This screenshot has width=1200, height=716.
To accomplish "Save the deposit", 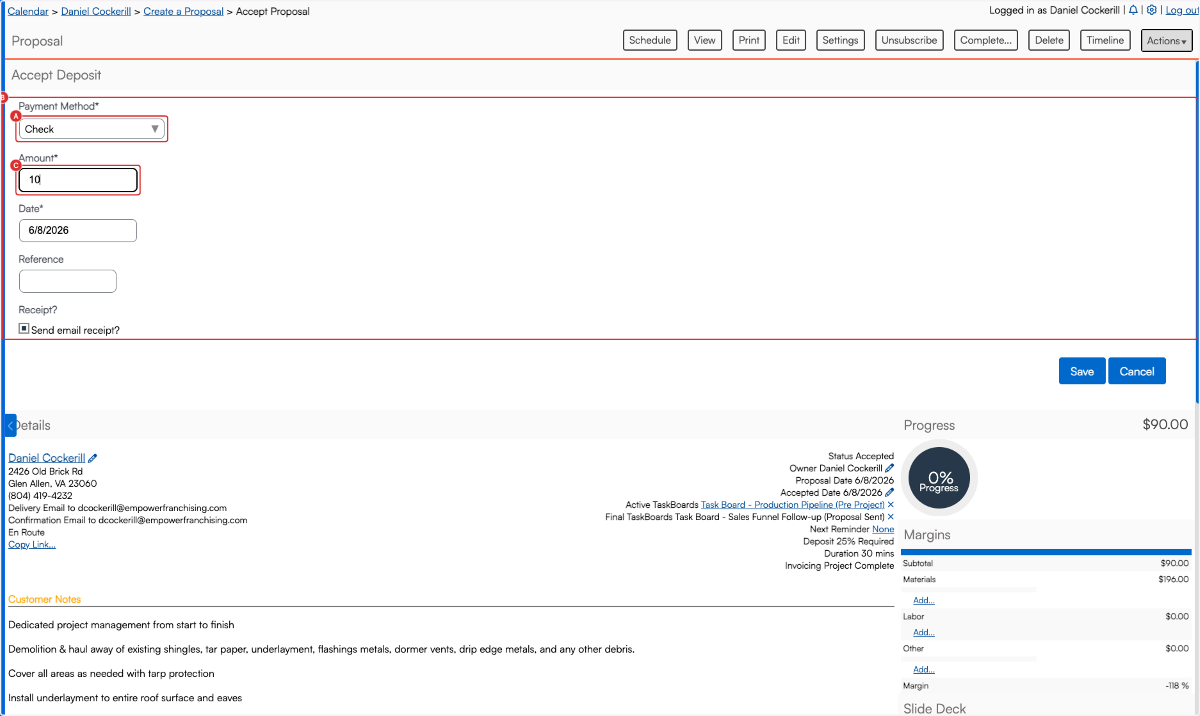I will tap(1082, 371).
